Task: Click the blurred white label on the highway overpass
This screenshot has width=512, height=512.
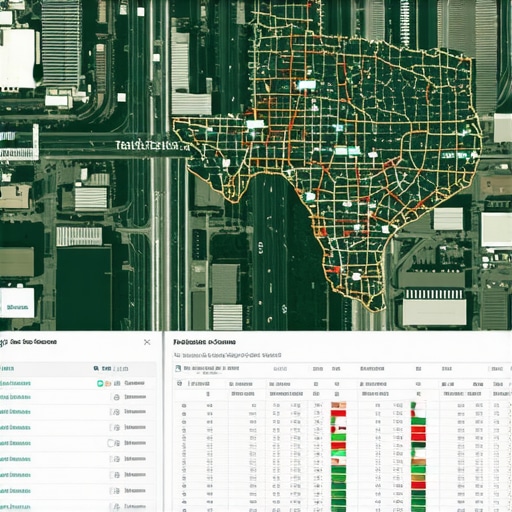Action: (152, 145)
